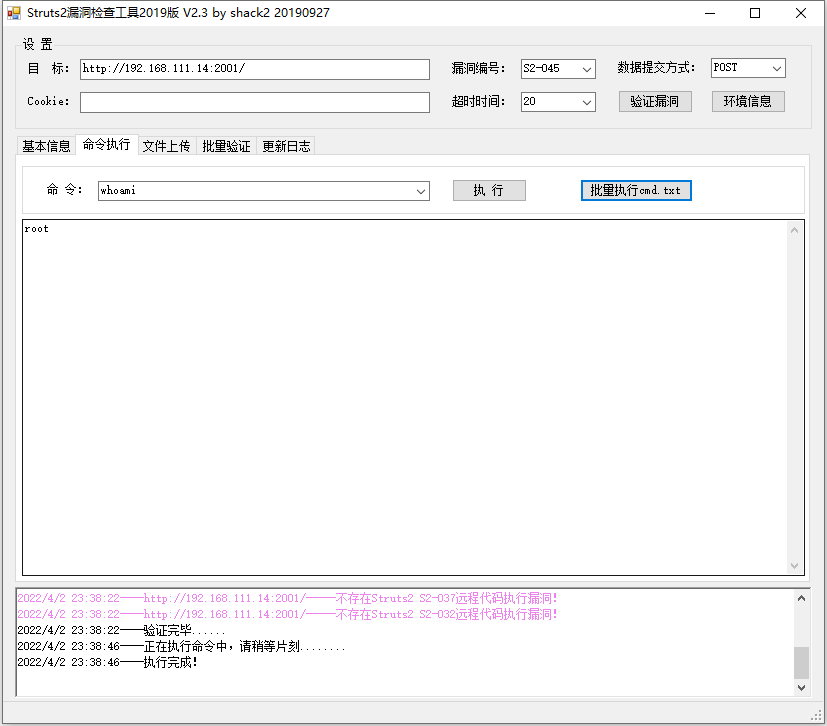Click the 执行完成 log line
This screenshot has width=827, height=726.
108,662
